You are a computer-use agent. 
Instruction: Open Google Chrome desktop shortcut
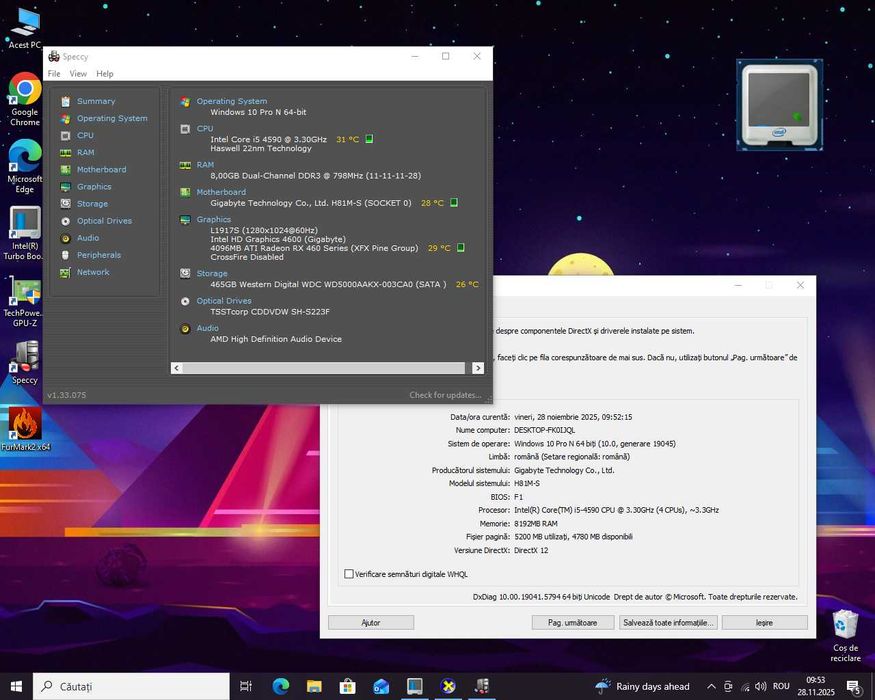tap(25, 99)
